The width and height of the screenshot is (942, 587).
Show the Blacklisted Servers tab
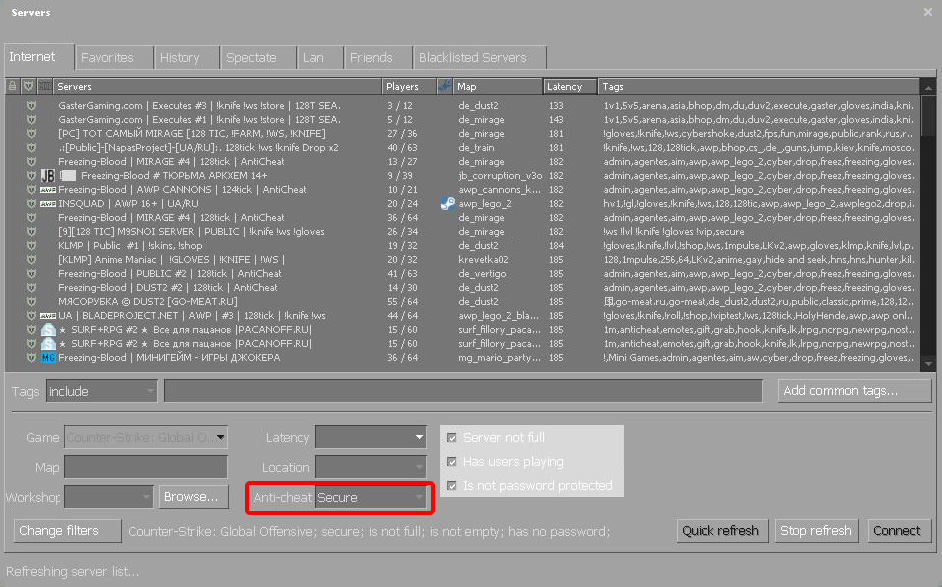coord(480,58)
